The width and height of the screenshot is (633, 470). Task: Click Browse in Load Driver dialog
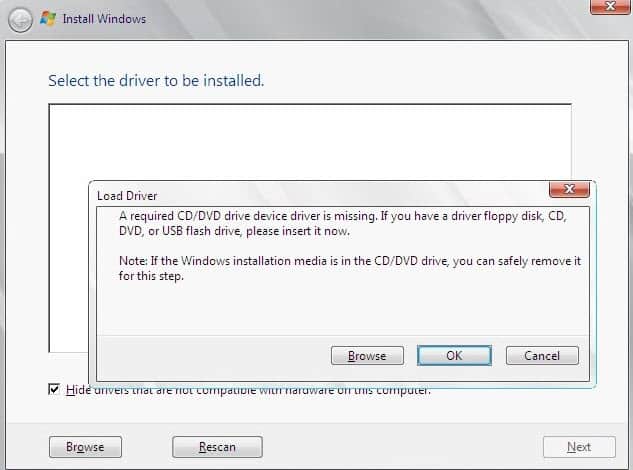pos(367,356)
